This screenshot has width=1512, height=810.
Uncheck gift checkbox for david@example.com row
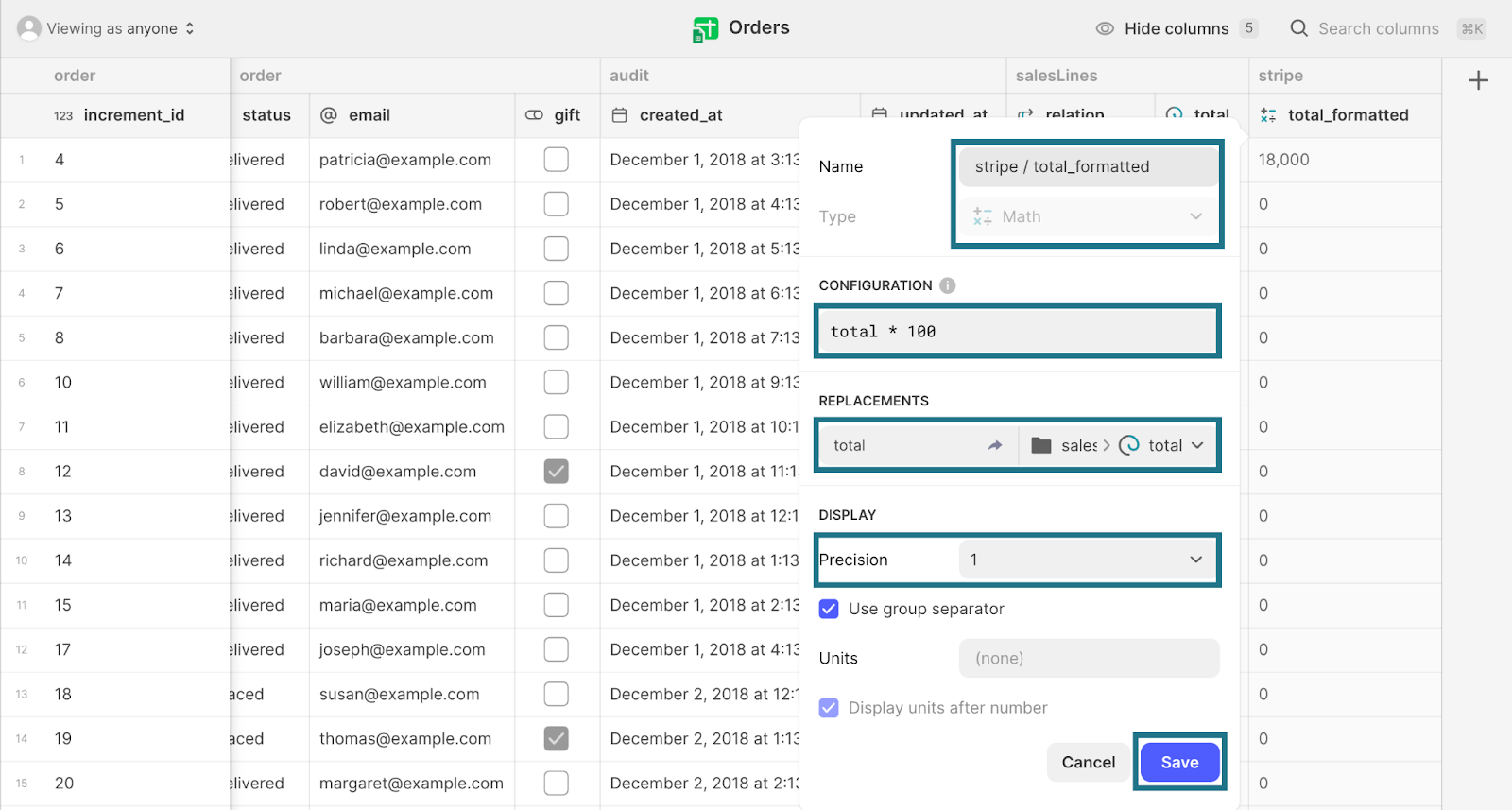[557, 471]
